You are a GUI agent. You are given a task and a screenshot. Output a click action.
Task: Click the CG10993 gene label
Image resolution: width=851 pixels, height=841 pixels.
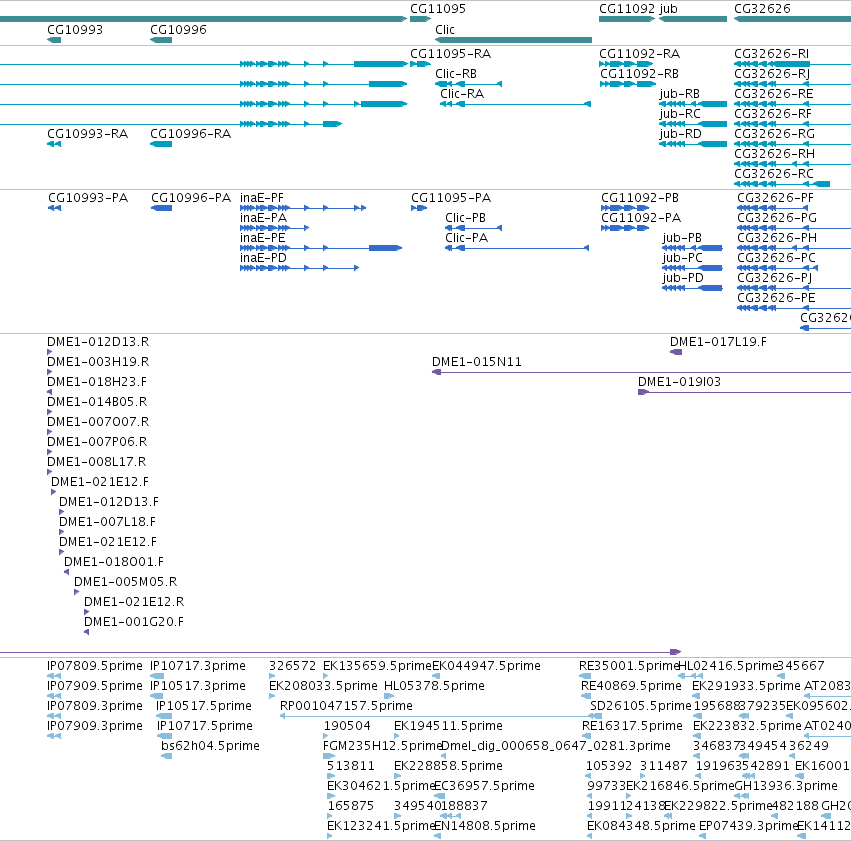pos(75,30)
